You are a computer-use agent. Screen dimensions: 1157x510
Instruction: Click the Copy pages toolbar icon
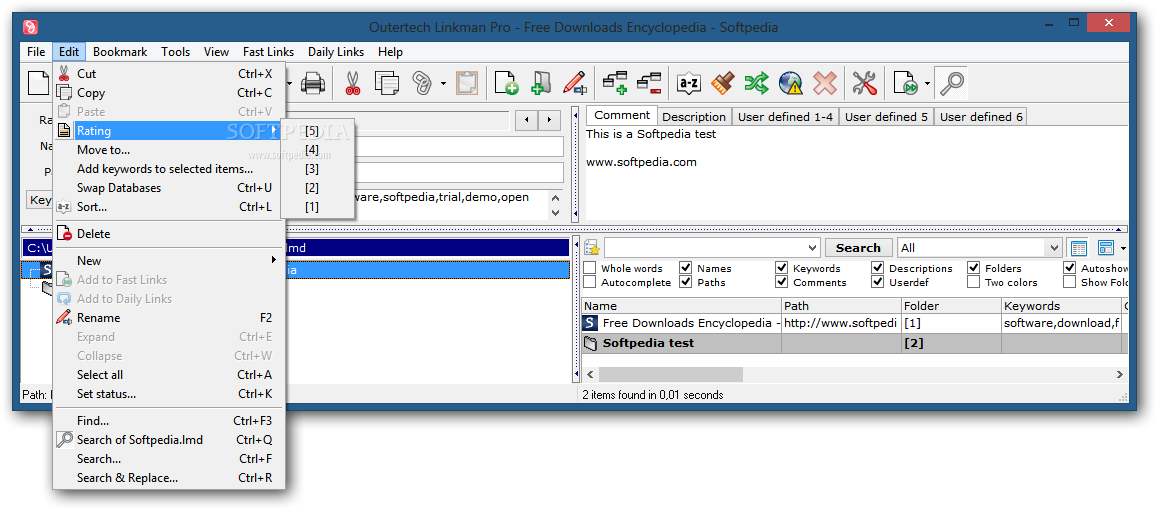click(x=387, y=83)
